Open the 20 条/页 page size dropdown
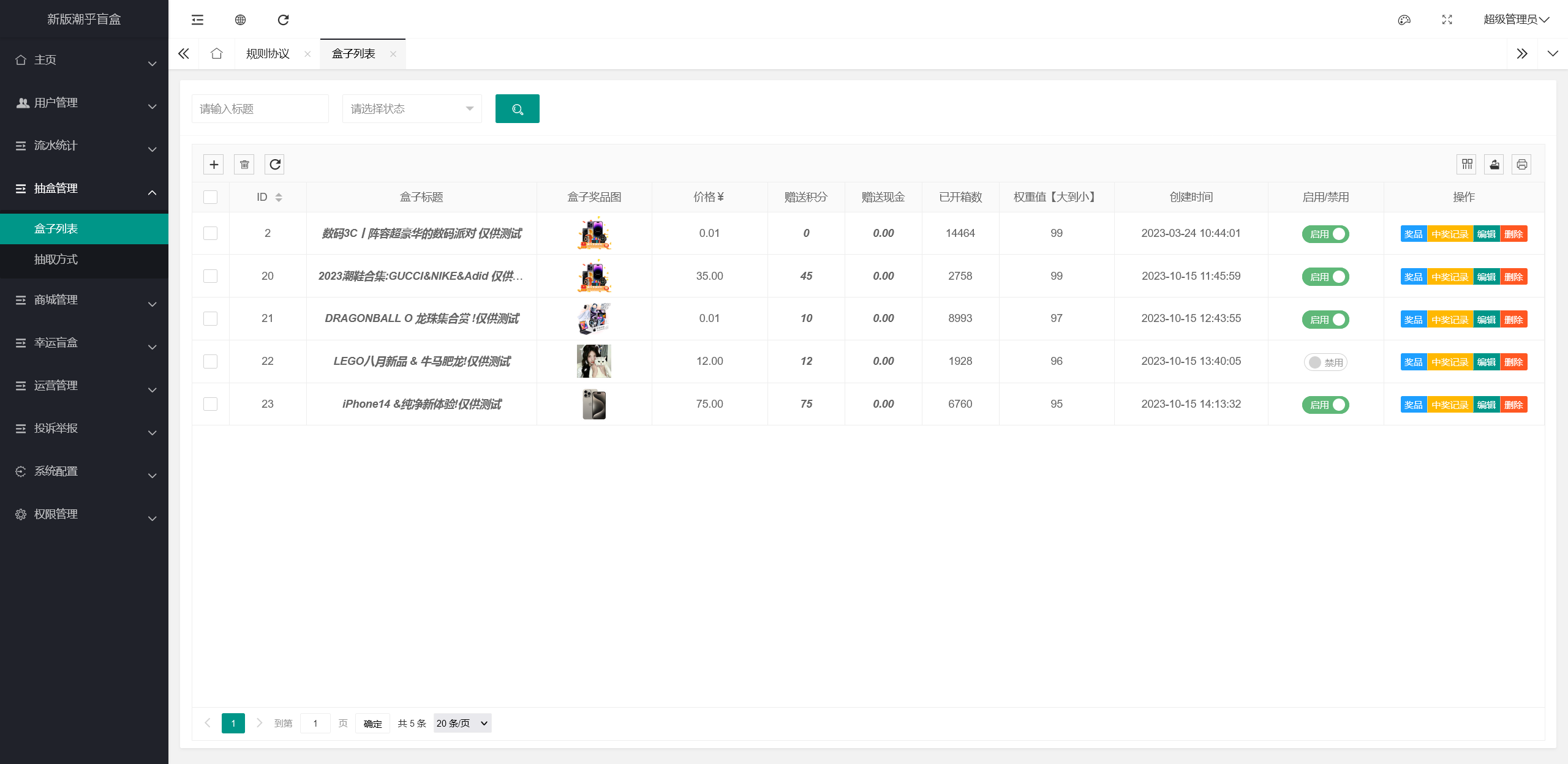 (462, 723)
